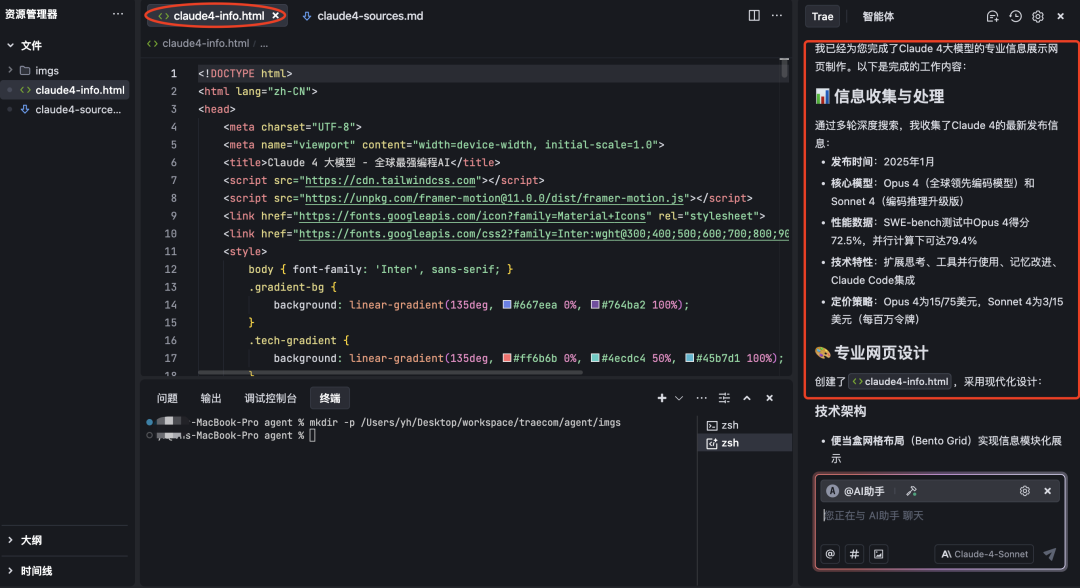The width and height of the screenshot is (1080, 588).
Task: Focus chat input field for AI助手
Action: pos(939,516)
